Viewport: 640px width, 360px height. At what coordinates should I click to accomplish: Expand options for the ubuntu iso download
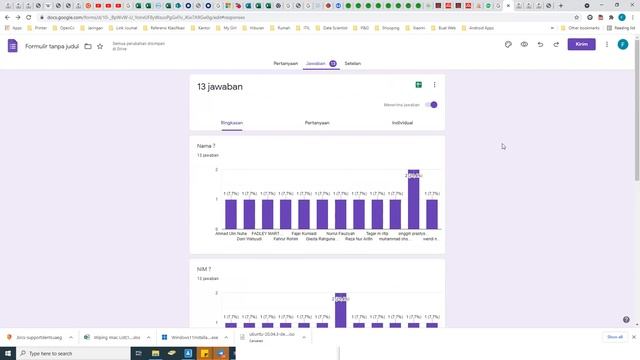(304, 338)
